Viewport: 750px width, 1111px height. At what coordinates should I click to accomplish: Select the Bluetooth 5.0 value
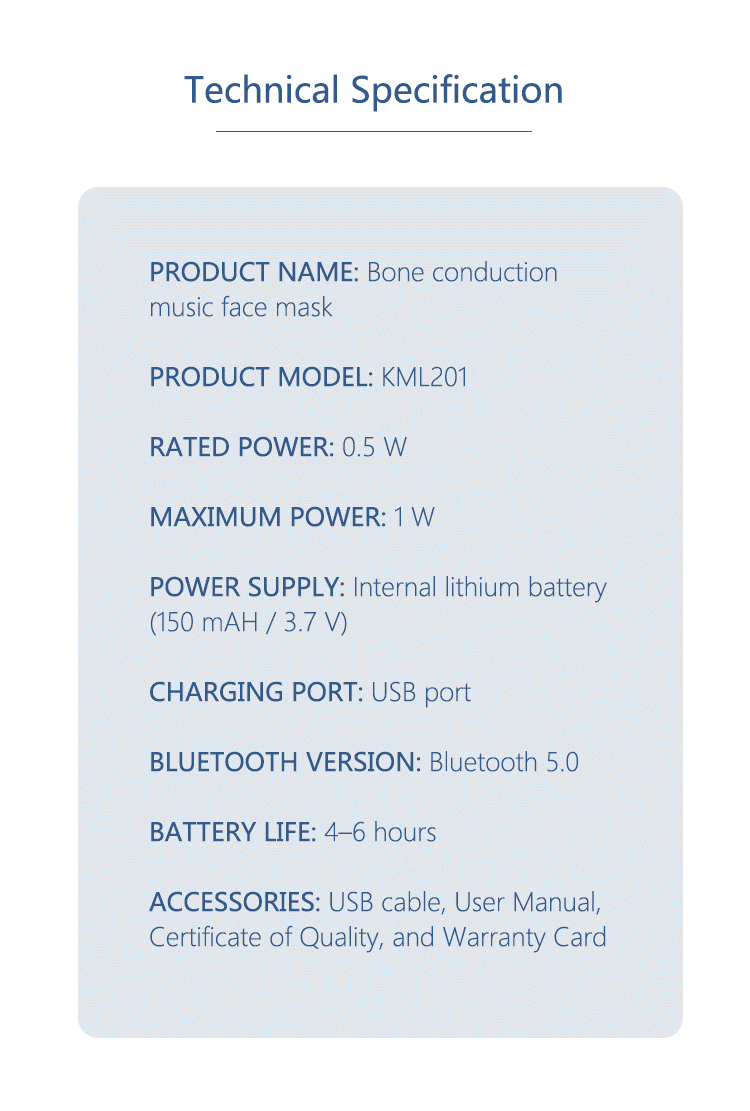pos(504,762)
